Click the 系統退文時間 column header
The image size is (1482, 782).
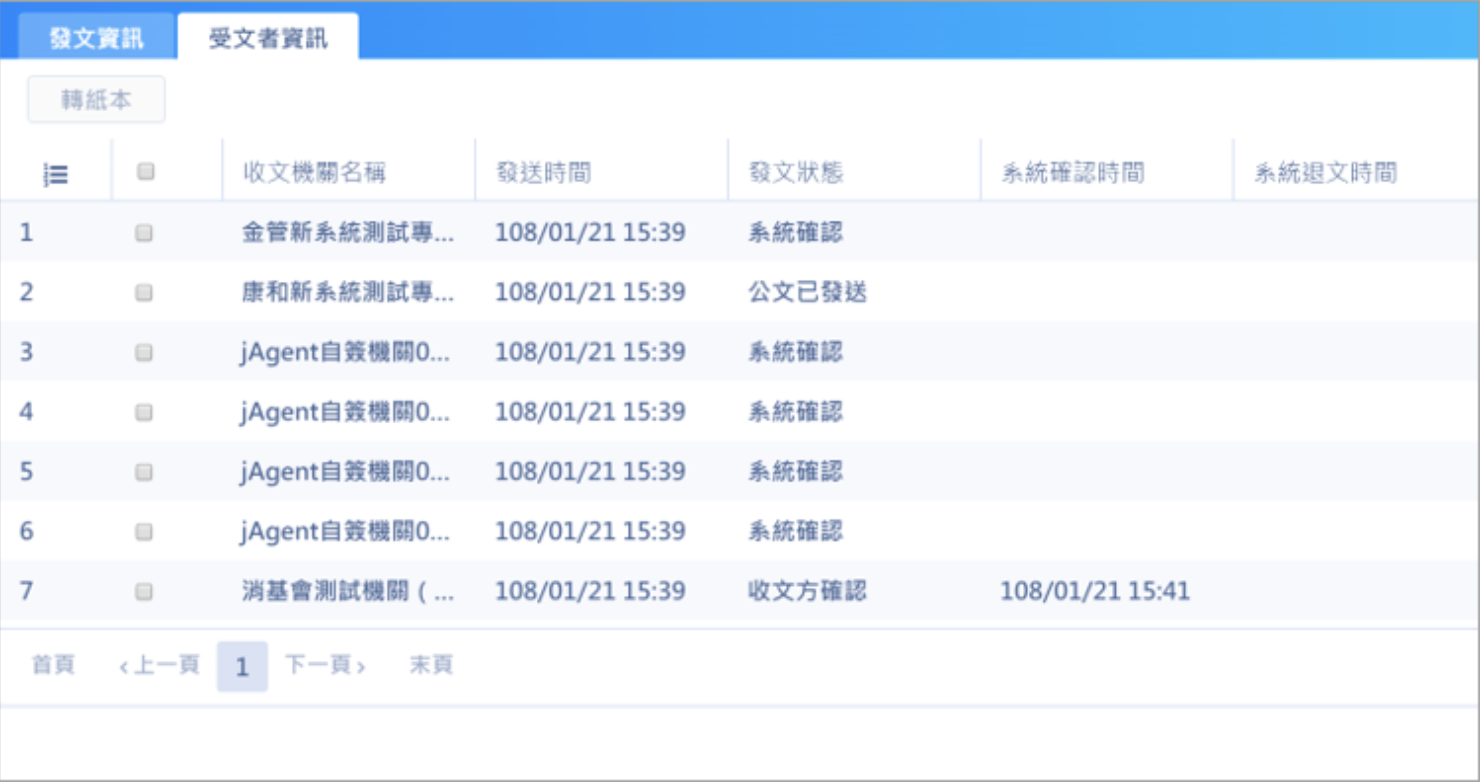1325,173
